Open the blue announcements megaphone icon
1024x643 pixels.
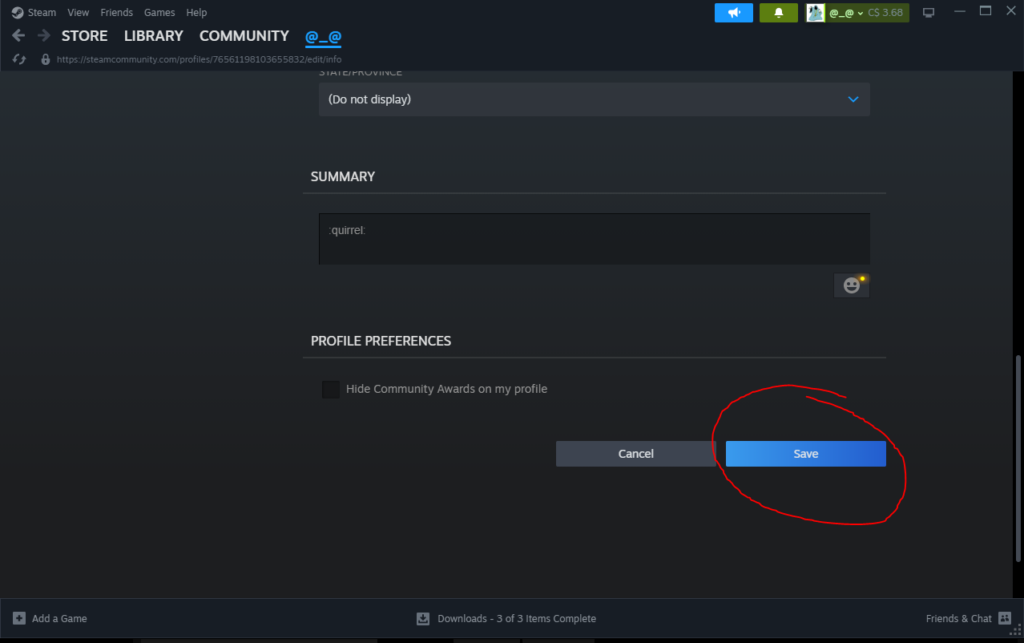(733, 13)
